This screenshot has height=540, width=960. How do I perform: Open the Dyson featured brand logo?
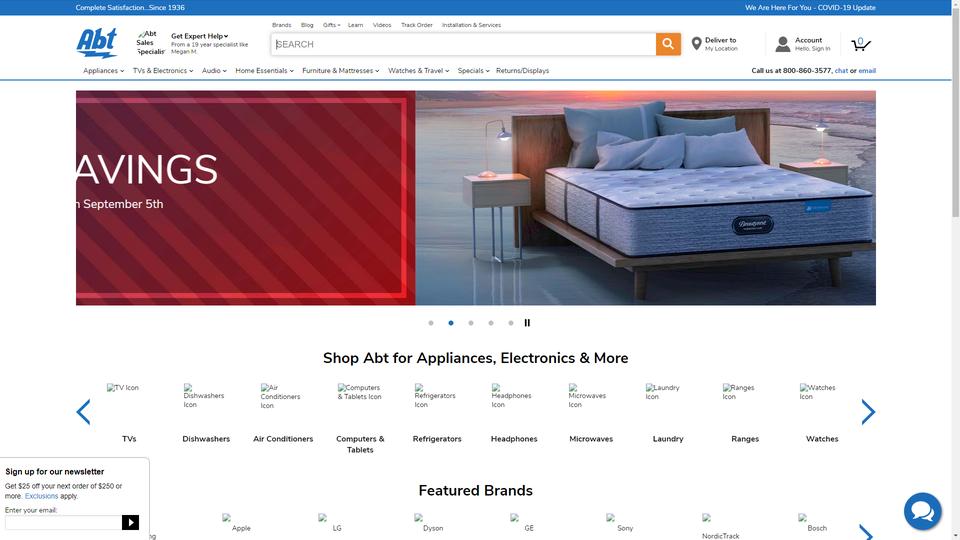pyautogui.click(x=429, y=523)
